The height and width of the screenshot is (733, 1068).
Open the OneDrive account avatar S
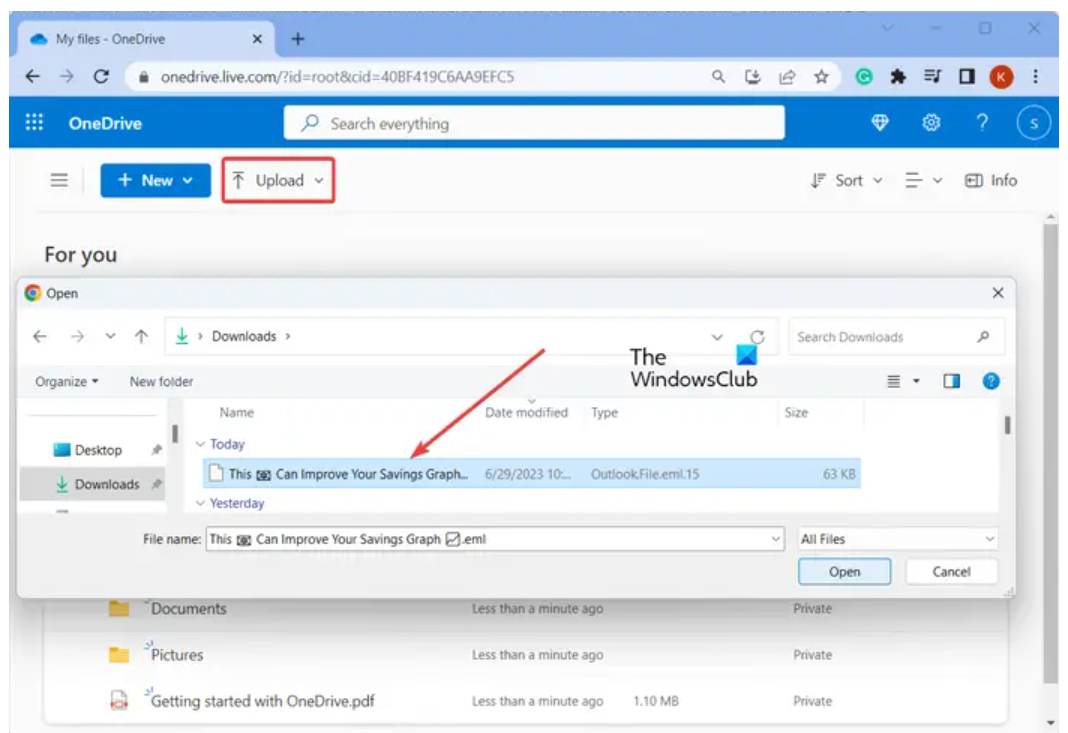coord(1034,123)
